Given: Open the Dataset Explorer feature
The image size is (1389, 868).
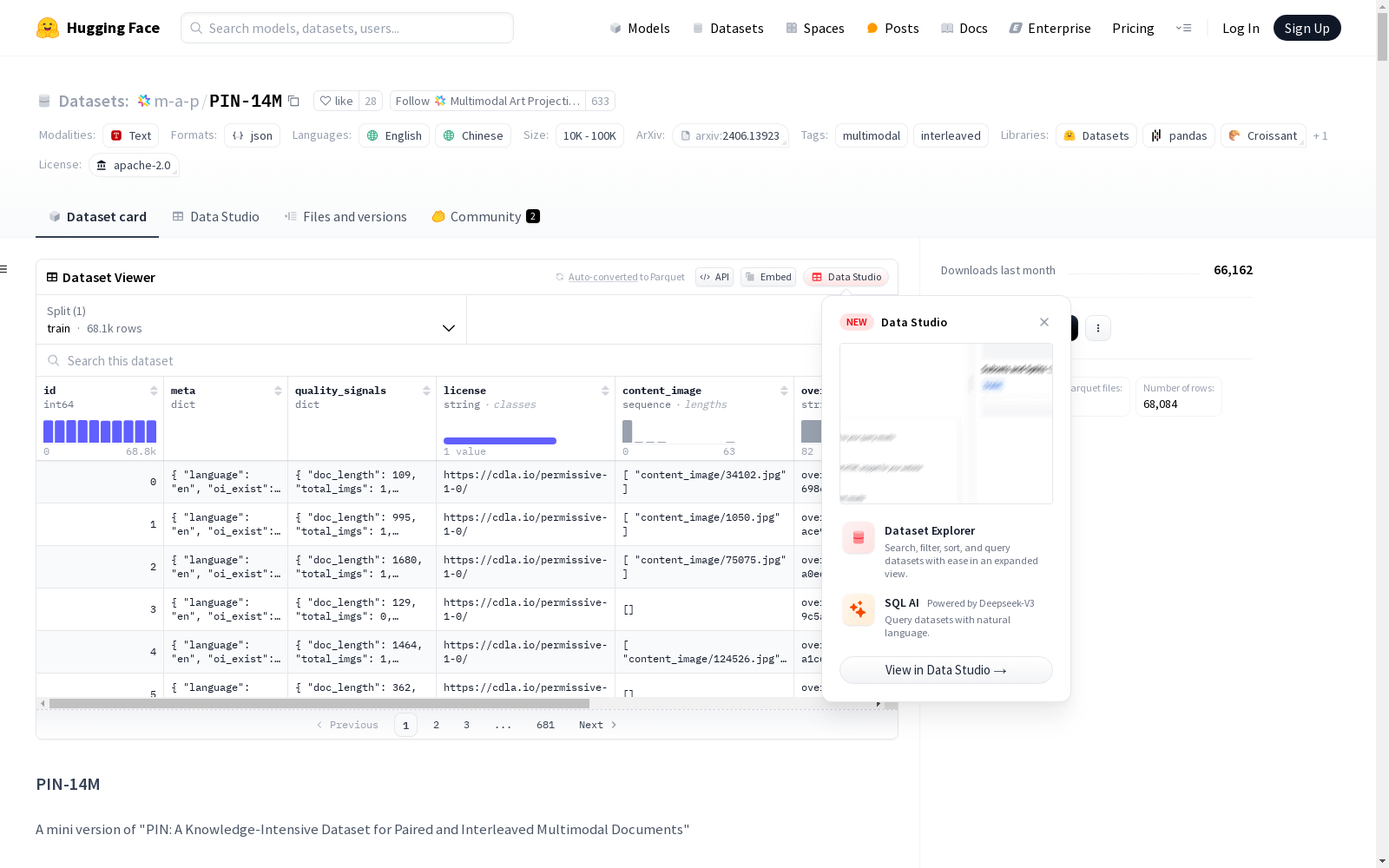Looking at the screenshot, I should (946, 551).
